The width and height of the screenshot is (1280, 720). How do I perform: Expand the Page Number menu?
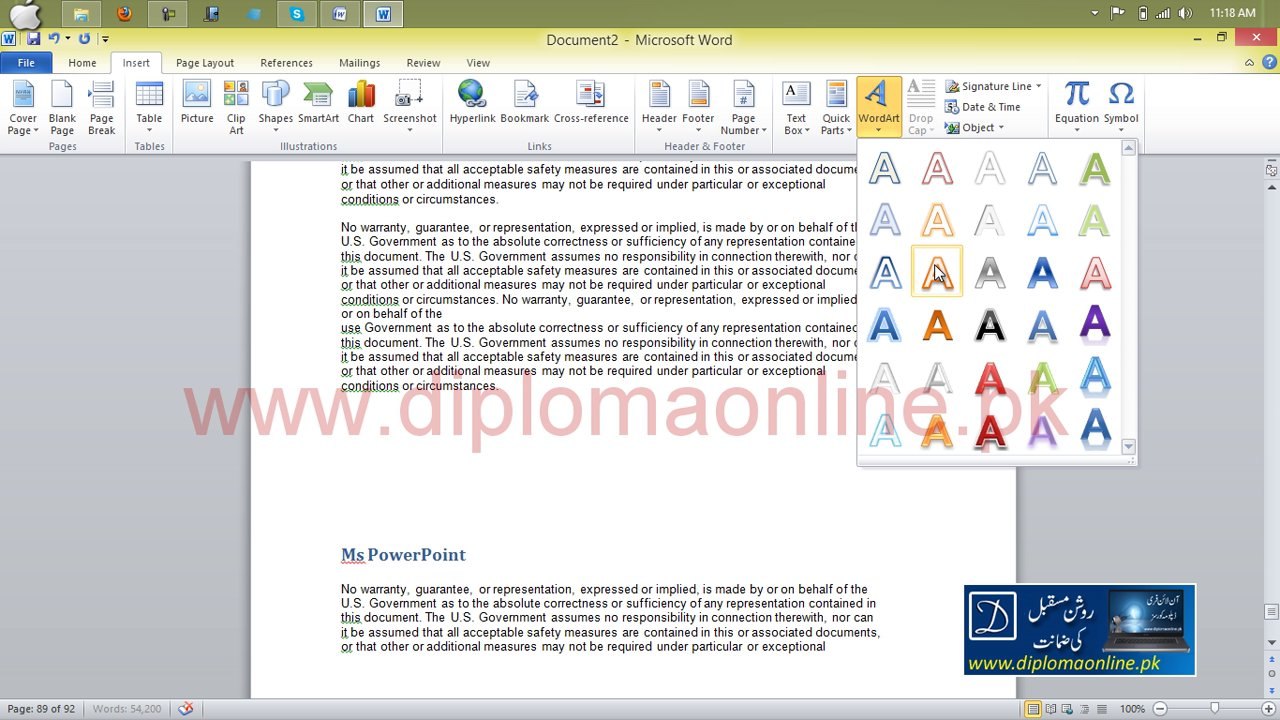743,107
